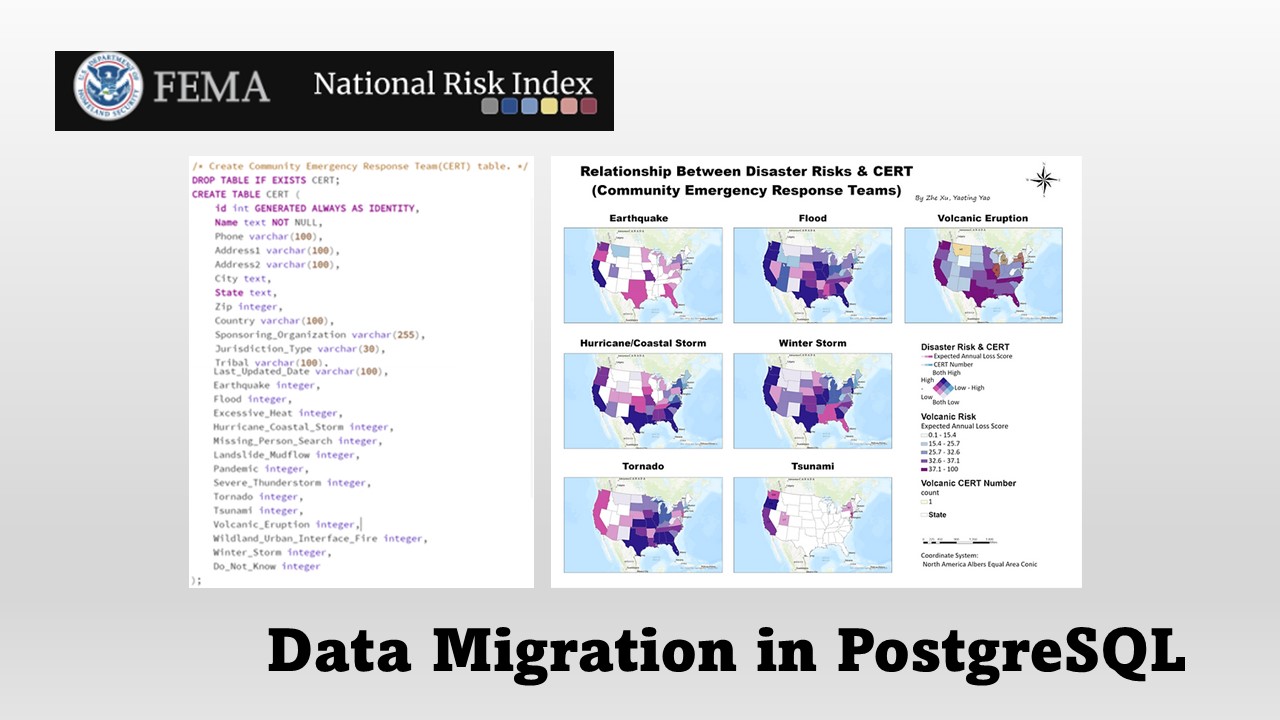1280x720 pixels.
Task: Click the 0.1 - 15.4 legend color box
Action: [924, 435]
